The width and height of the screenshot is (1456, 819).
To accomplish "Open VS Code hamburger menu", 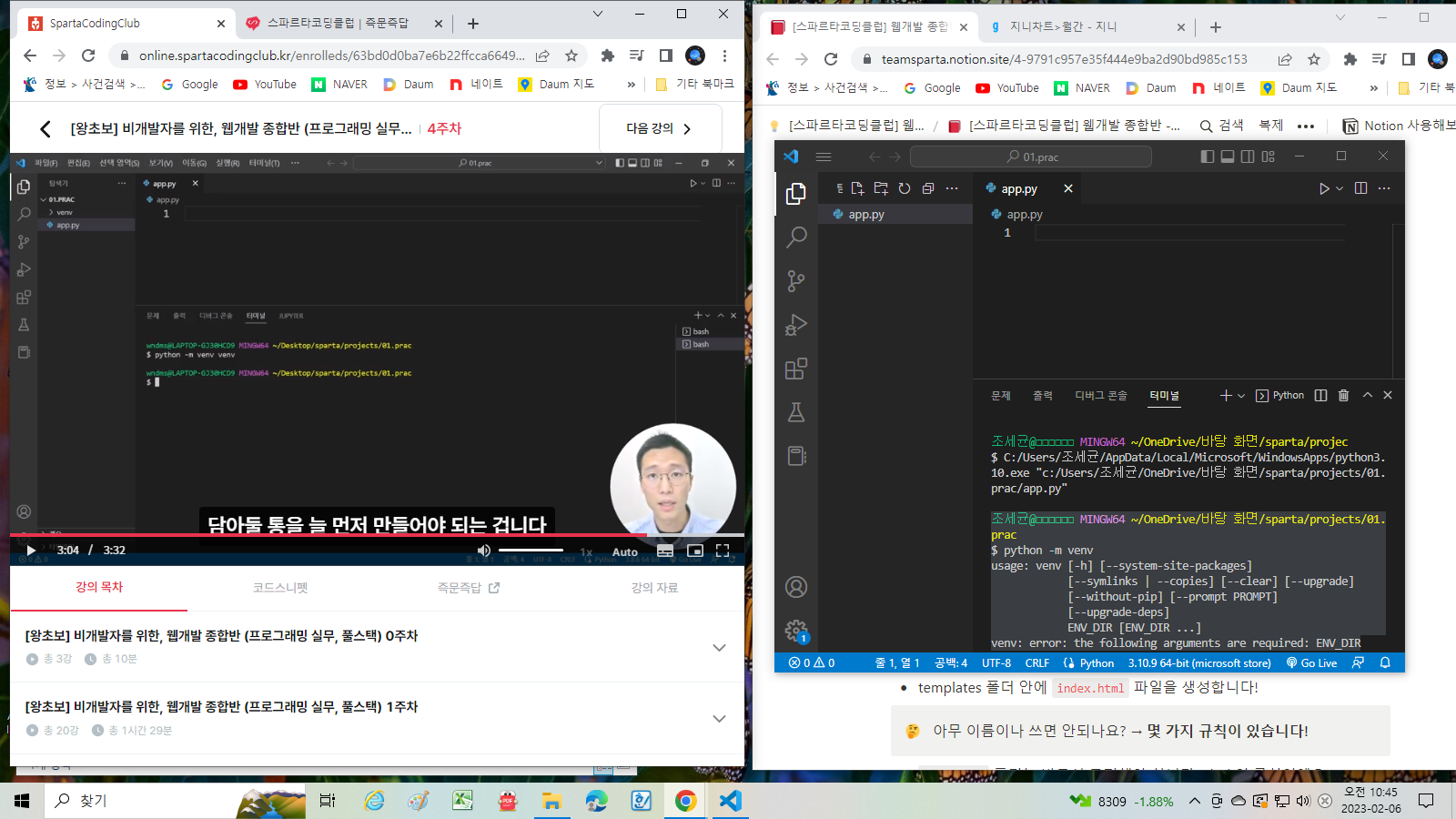I will pyautogui.click(x=824, y=157).
